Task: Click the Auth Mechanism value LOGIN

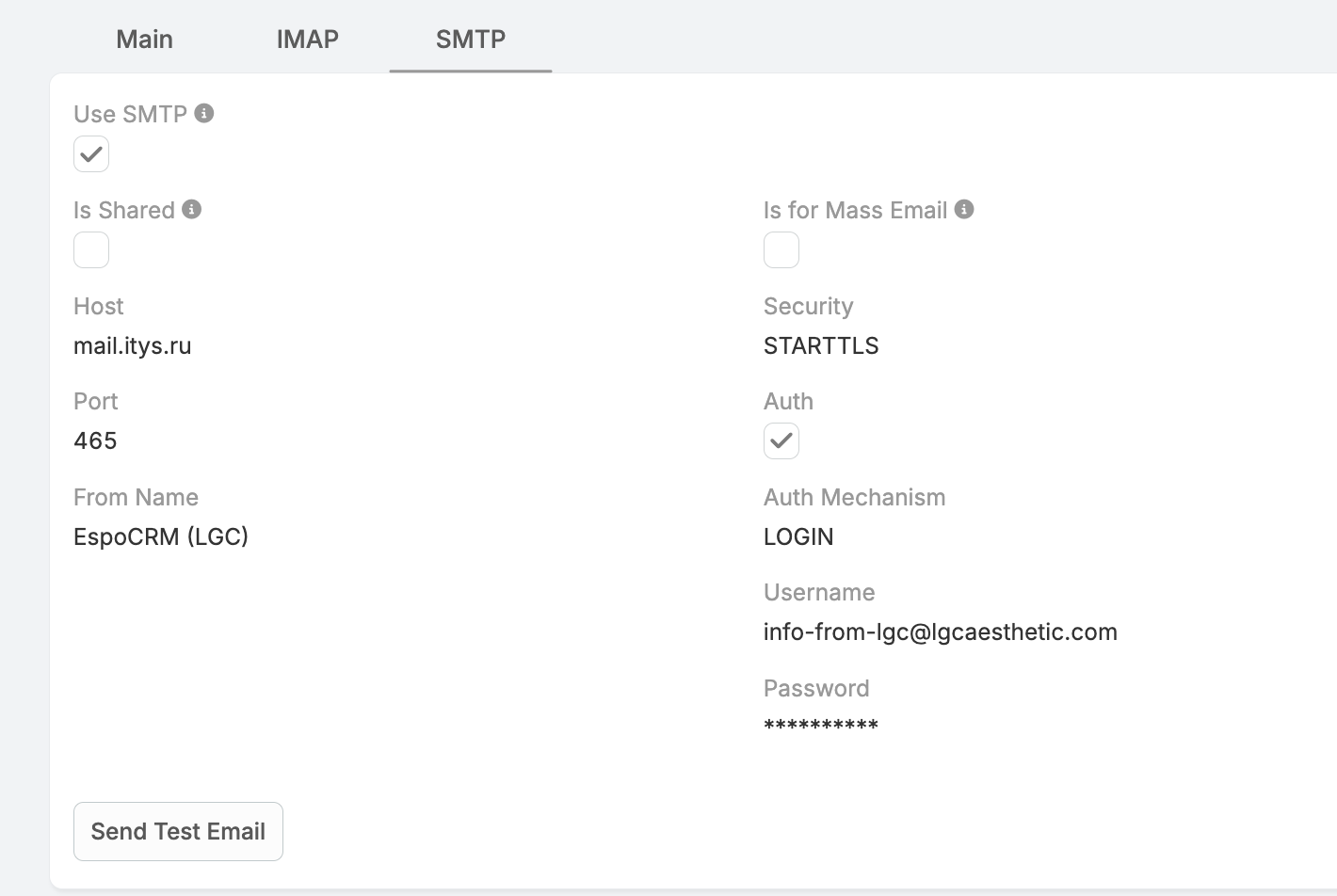Action: pos(798,537)
